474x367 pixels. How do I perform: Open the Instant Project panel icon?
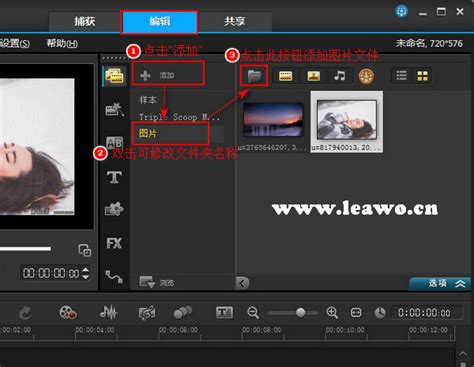pyautogui.click(x=114, y=109)
